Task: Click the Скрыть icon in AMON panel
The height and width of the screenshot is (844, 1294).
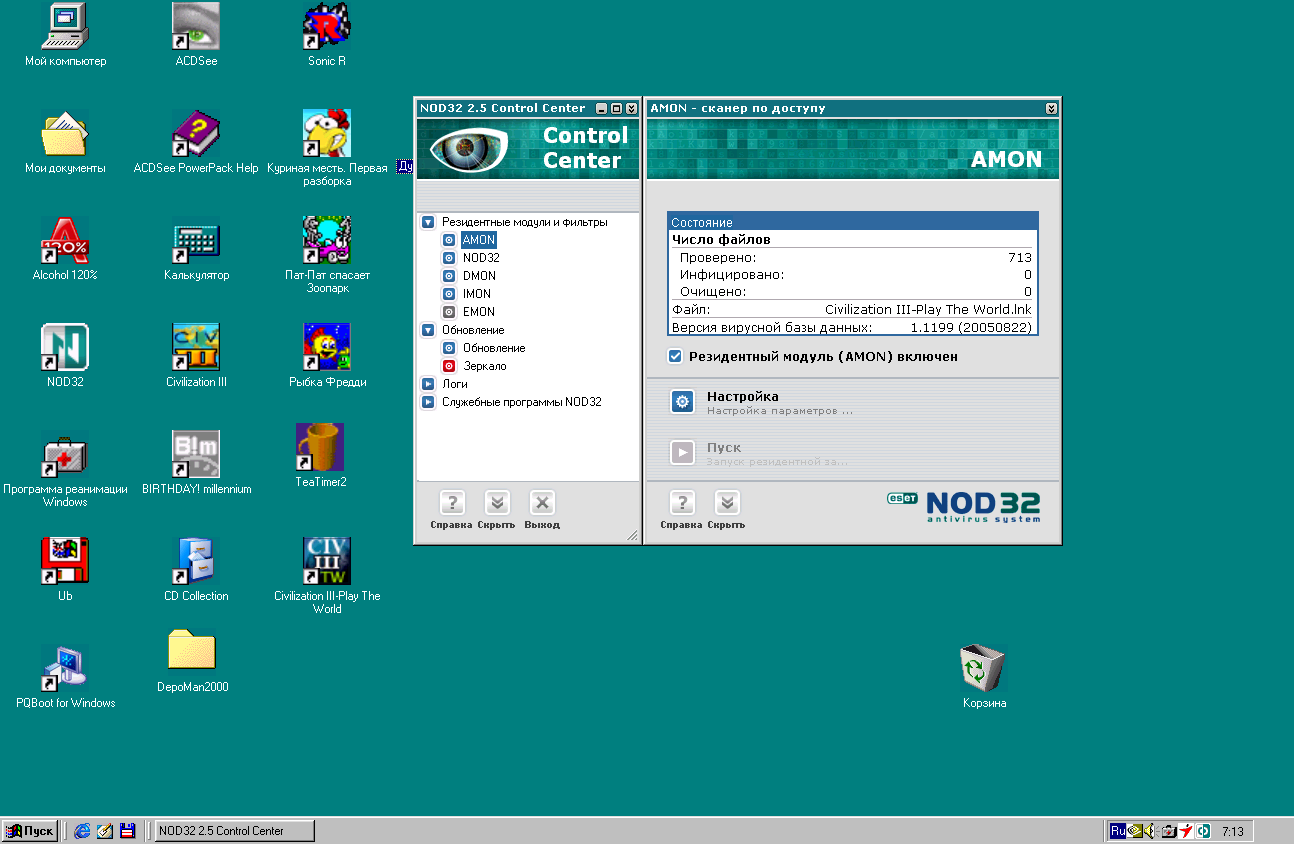Action: tap(727, 503)
